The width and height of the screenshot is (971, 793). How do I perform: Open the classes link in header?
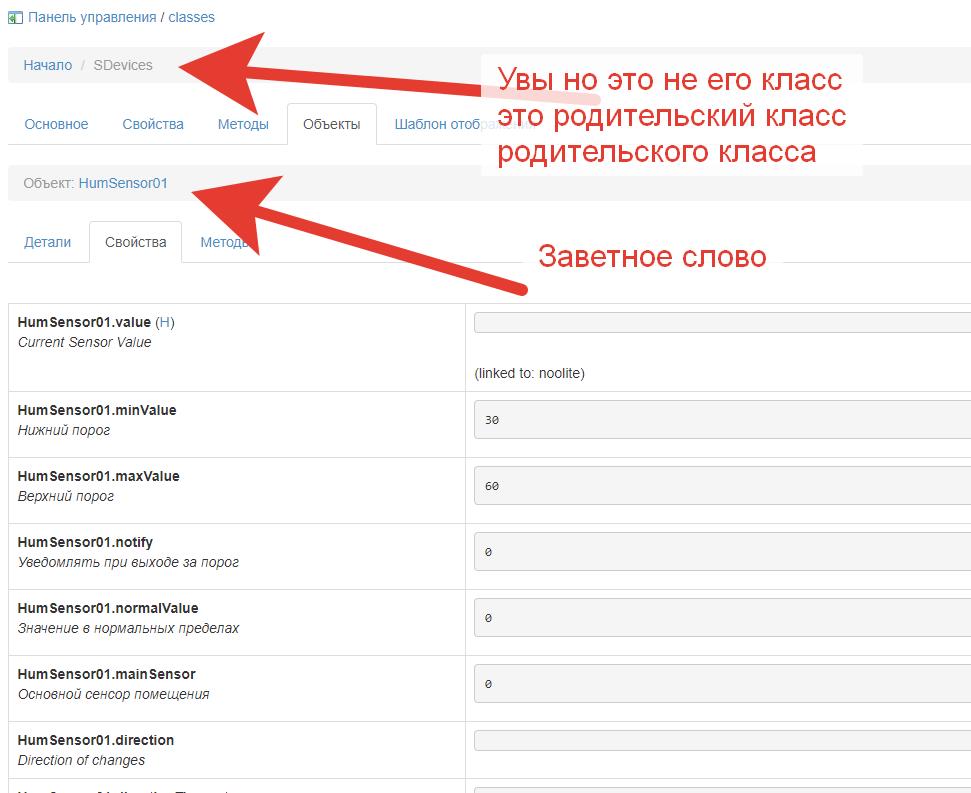pos(191,17)
